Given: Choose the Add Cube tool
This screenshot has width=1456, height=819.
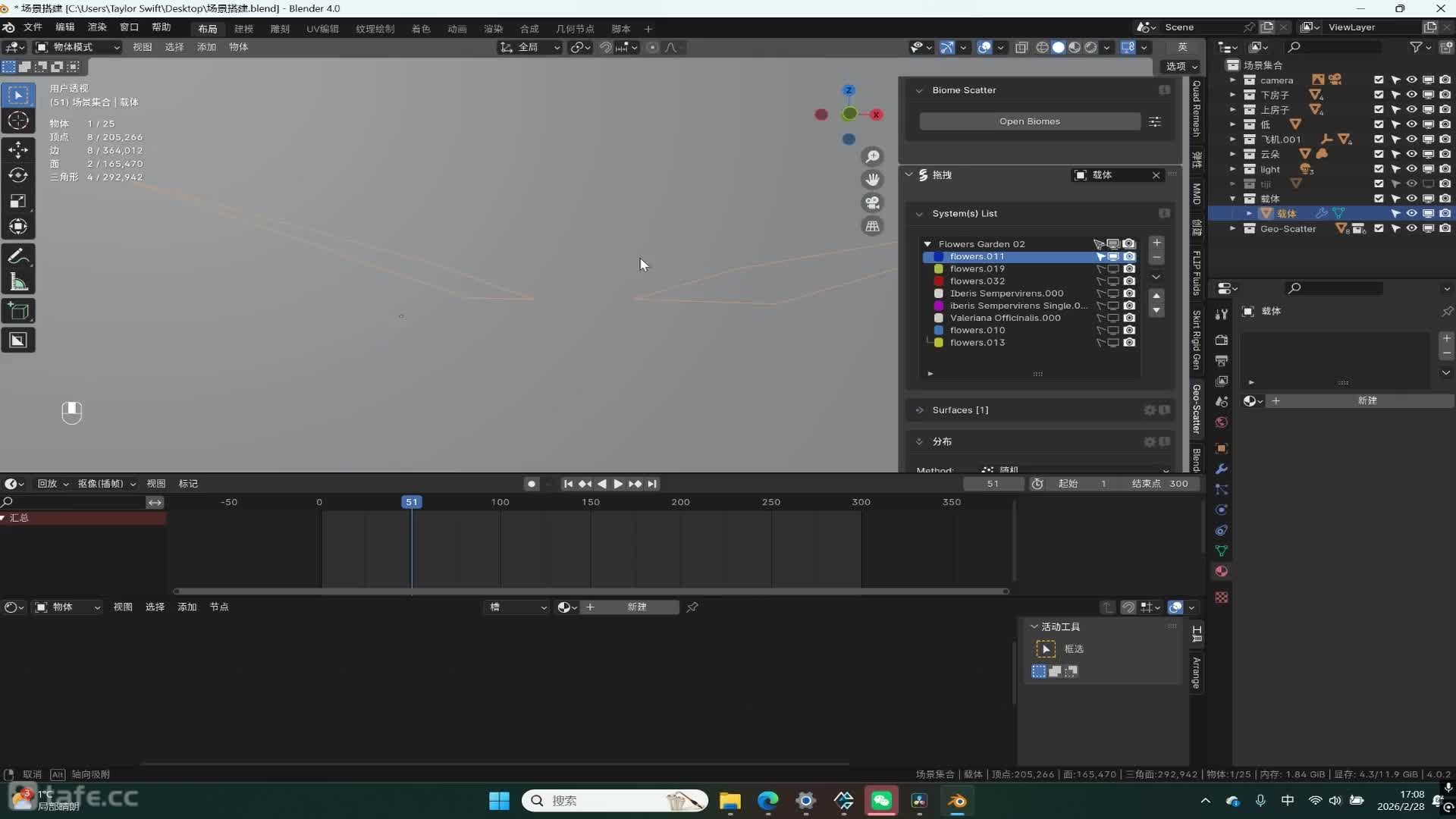Looking at the screenshot, I should pyautogui.click(x=18, y=311).
